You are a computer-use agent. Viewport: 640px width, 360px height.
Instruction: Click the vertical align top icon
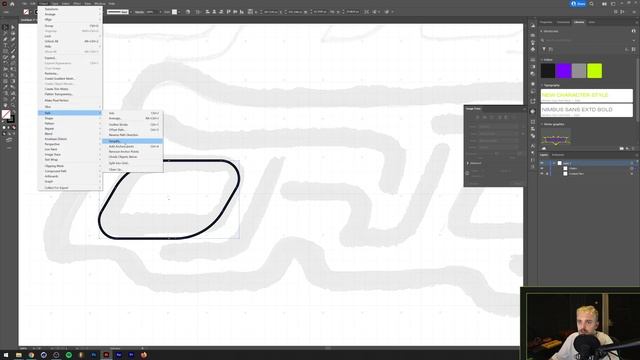click(x=228, y=12)
